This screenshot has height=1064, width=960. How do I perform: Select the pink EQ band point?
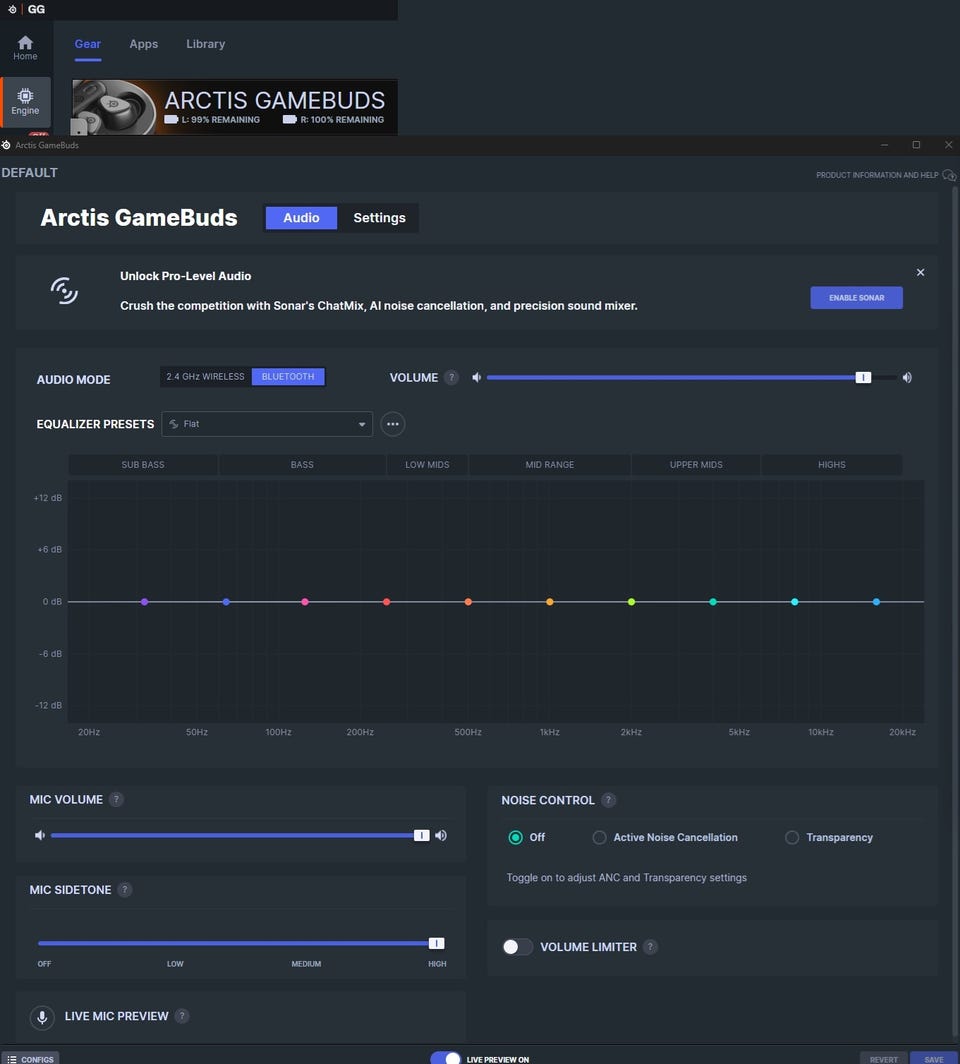click(305, 602)
